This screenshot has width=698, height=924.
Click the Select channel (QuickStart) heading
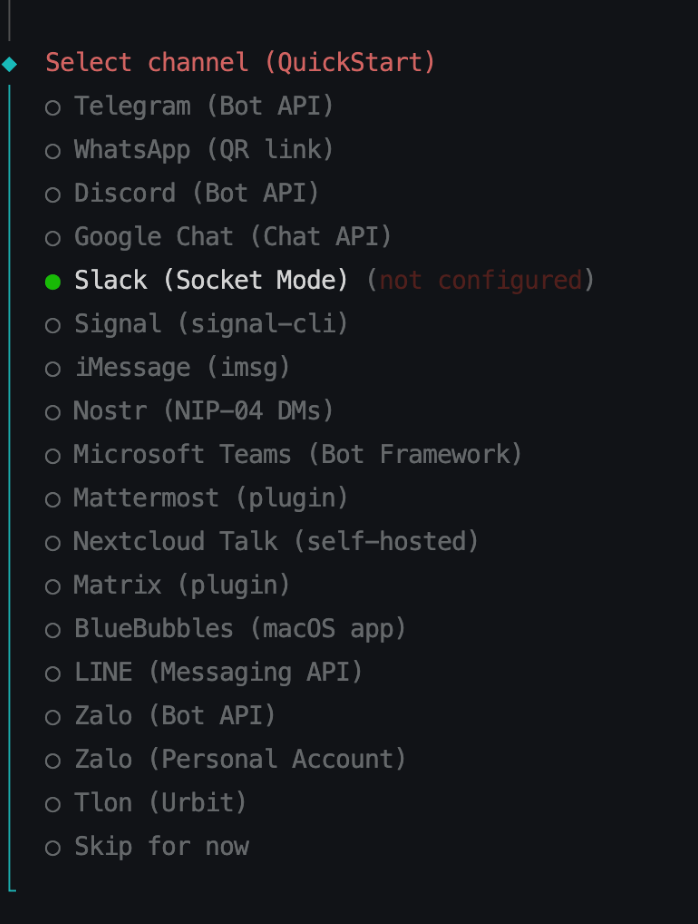240,63
